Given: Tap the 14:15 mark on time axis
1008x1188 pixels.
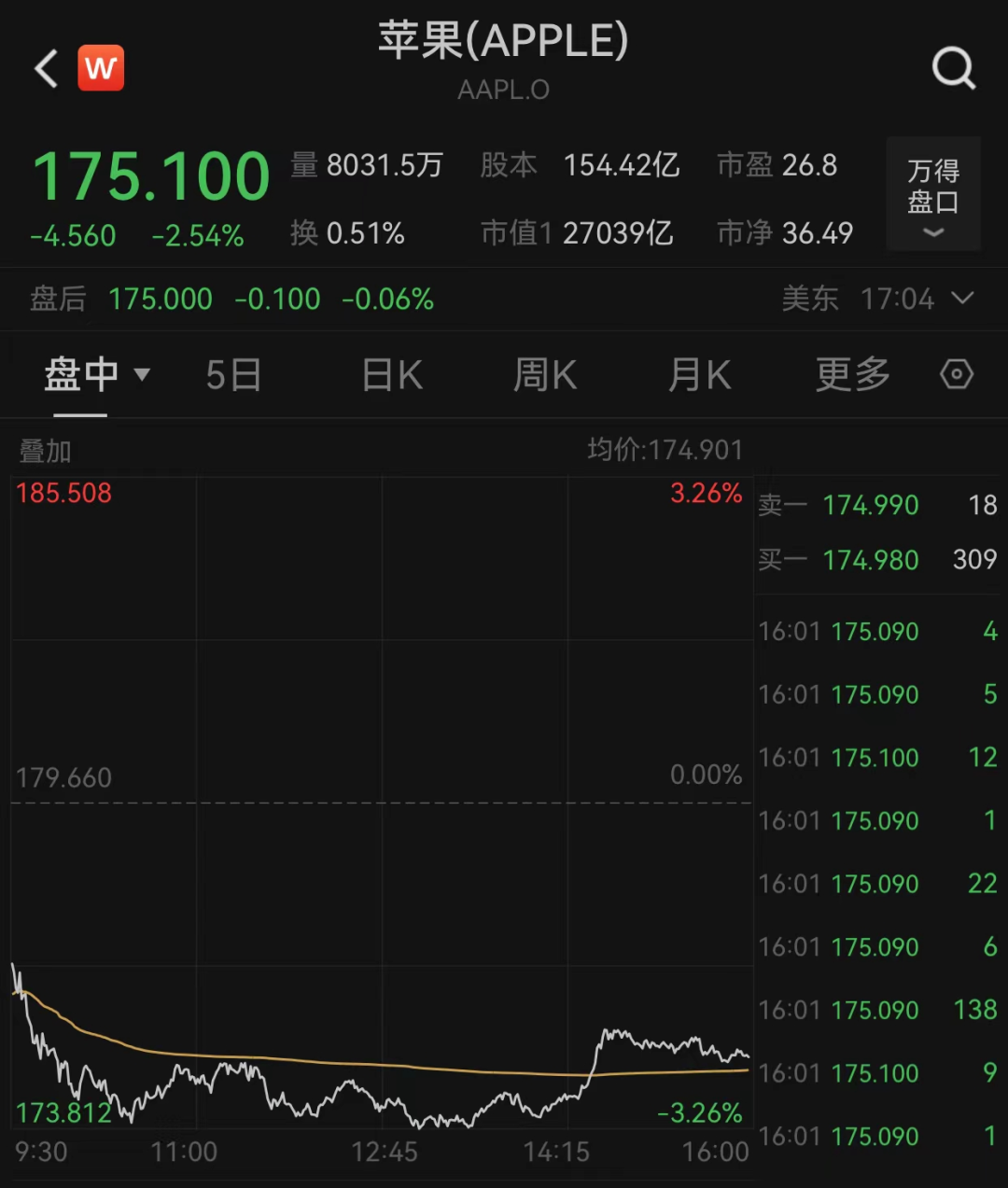Looking at the screenshot, I should (x=556, y=1152).
